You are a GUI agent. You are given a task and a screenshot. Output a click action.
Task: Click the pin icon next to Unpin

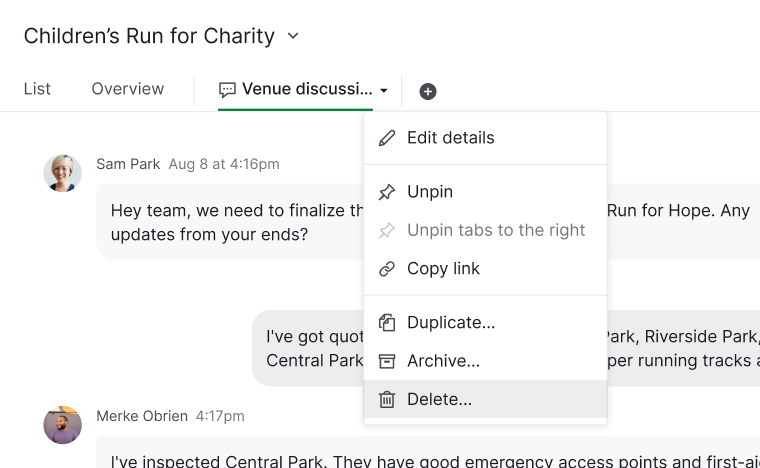[x=387, y=192]
